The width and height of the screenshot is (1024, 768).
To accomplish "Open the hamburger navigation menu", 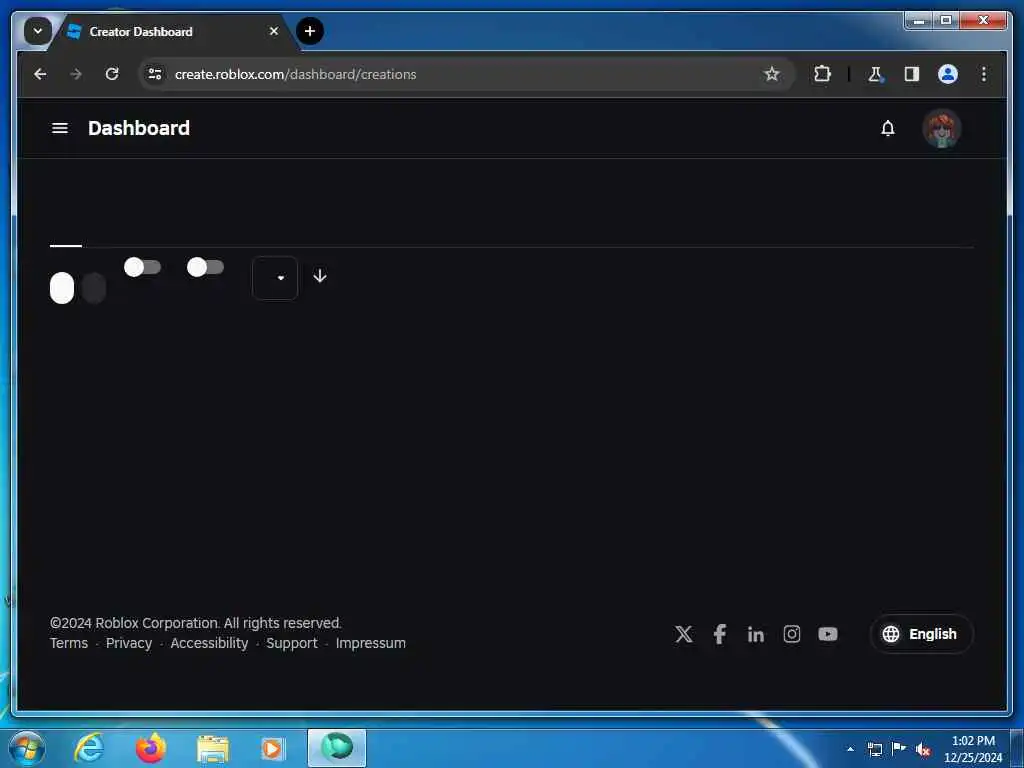I will tap(59, 128).
